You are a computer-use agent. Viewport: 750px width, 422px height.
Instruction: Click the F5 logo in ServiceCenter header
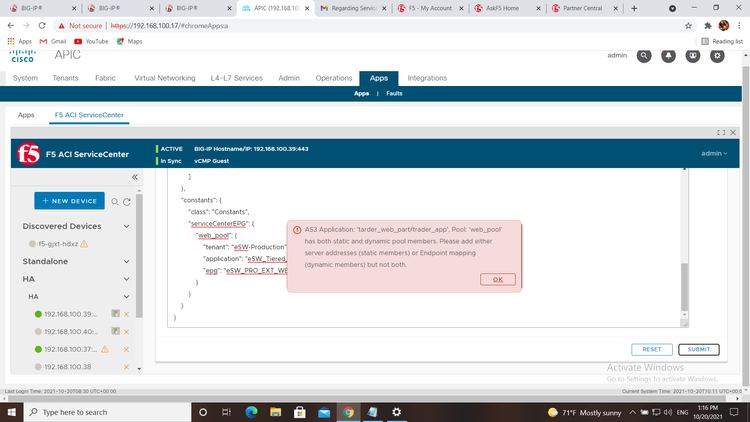(x=29, y=154)
